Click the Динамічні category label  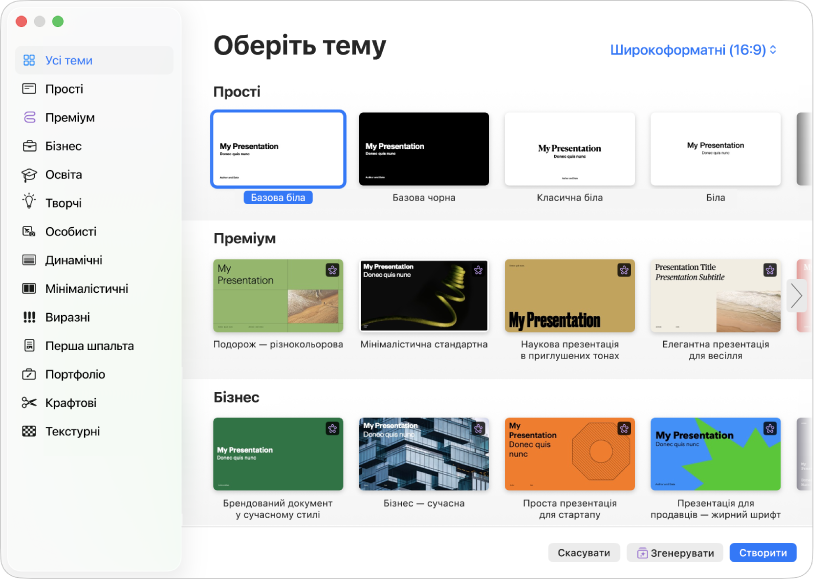(74, 260)
